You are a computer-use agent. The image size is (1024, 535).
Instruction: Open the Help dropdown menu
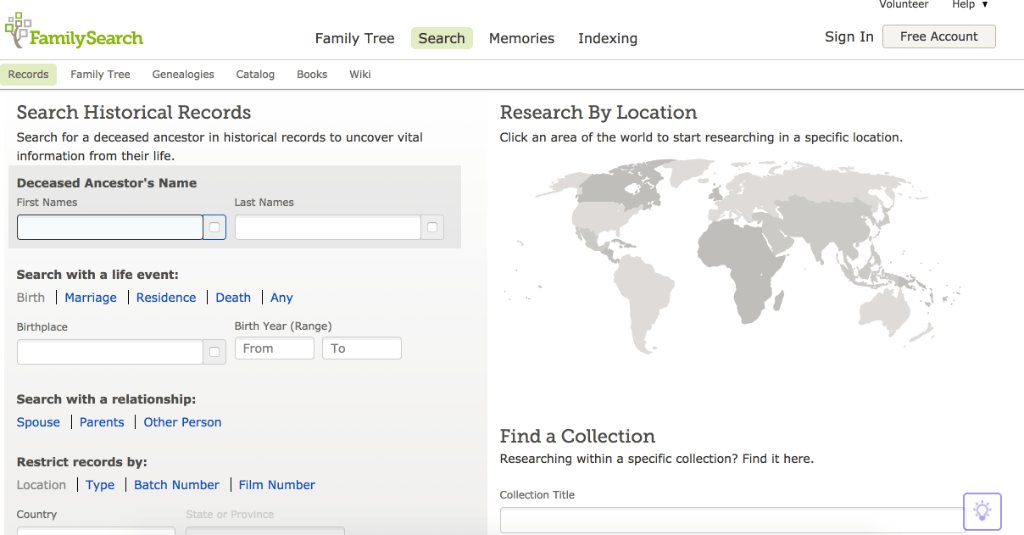970,5
